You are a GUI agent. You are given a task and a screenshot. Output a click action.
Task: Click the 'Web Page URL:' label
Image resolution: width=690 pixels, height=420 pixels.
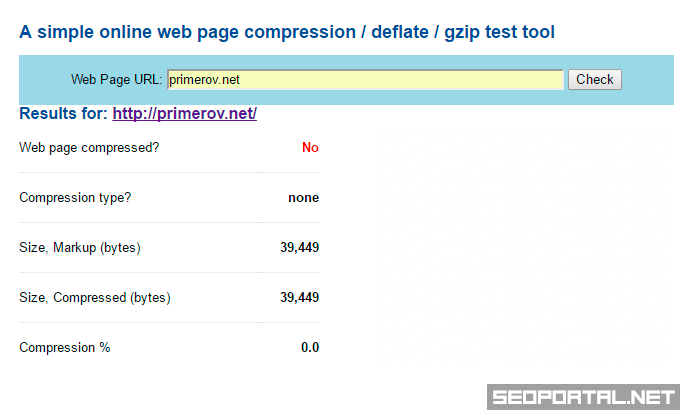pos(117,79)
